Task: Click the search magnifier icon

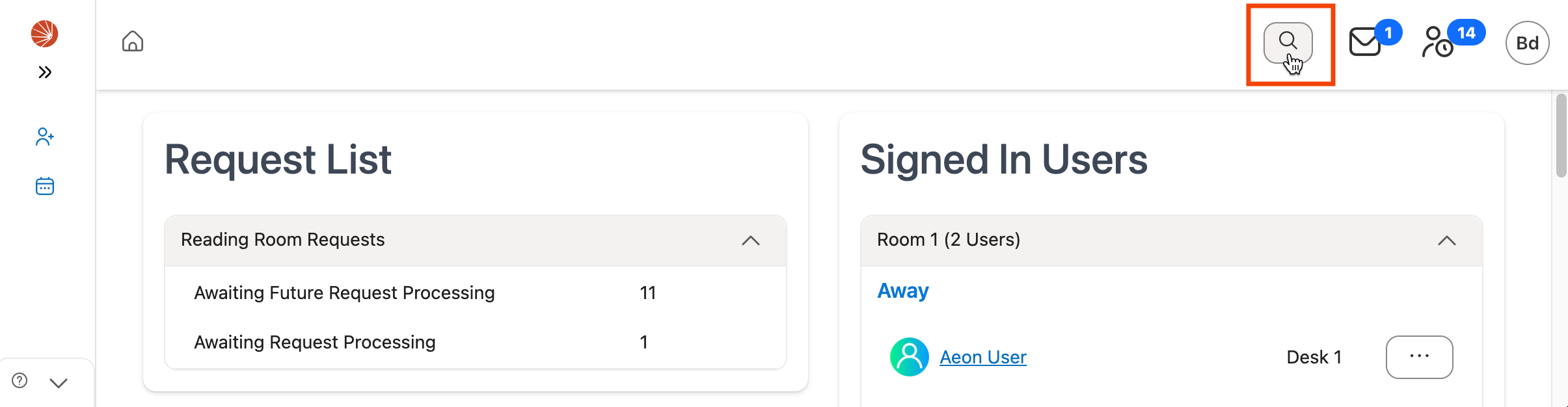Action: pyautogui.click(x=1288, y=42)
